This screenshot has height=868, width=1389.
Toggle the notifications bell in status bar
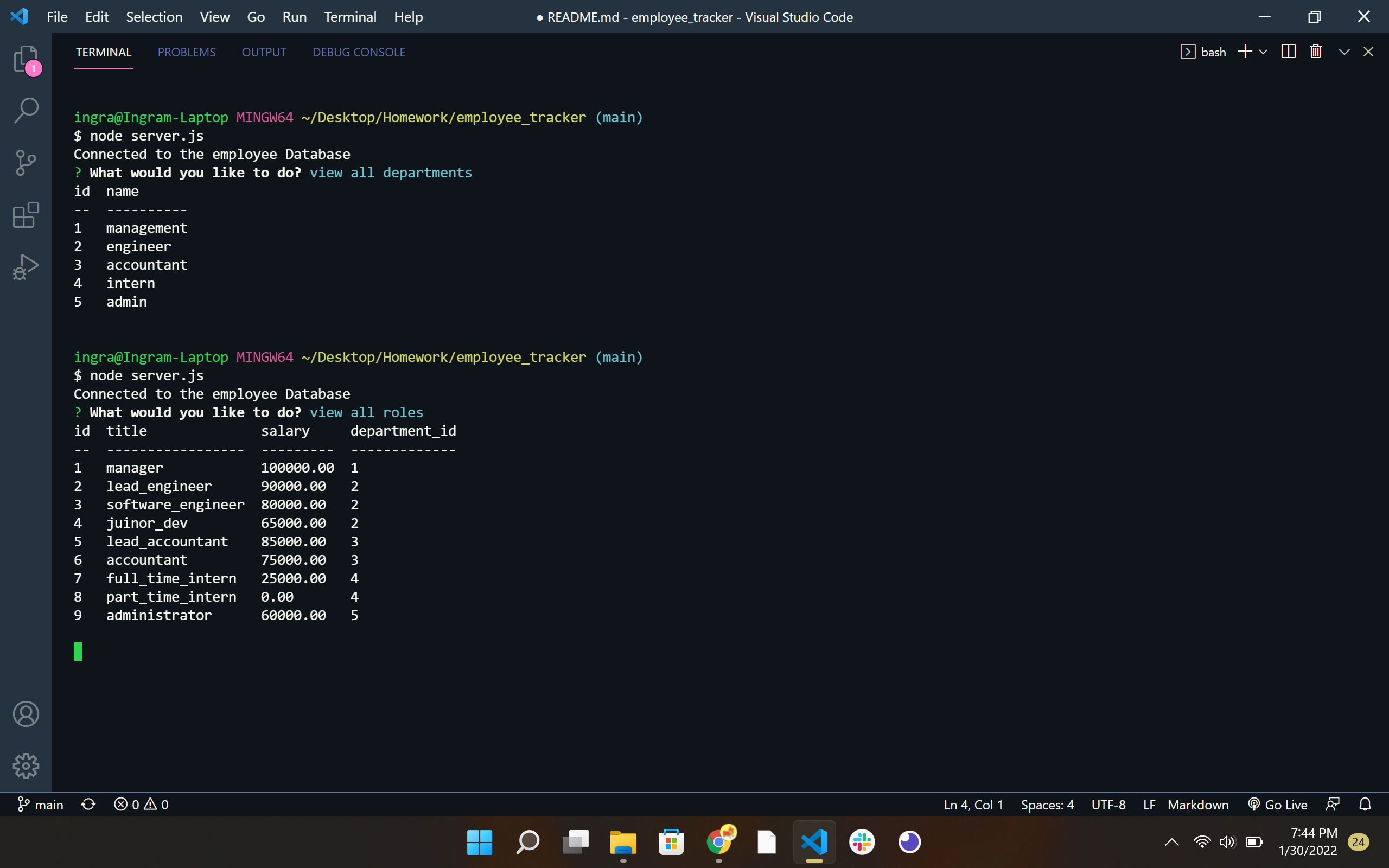pyautogui.click(x=1366, y=805)
